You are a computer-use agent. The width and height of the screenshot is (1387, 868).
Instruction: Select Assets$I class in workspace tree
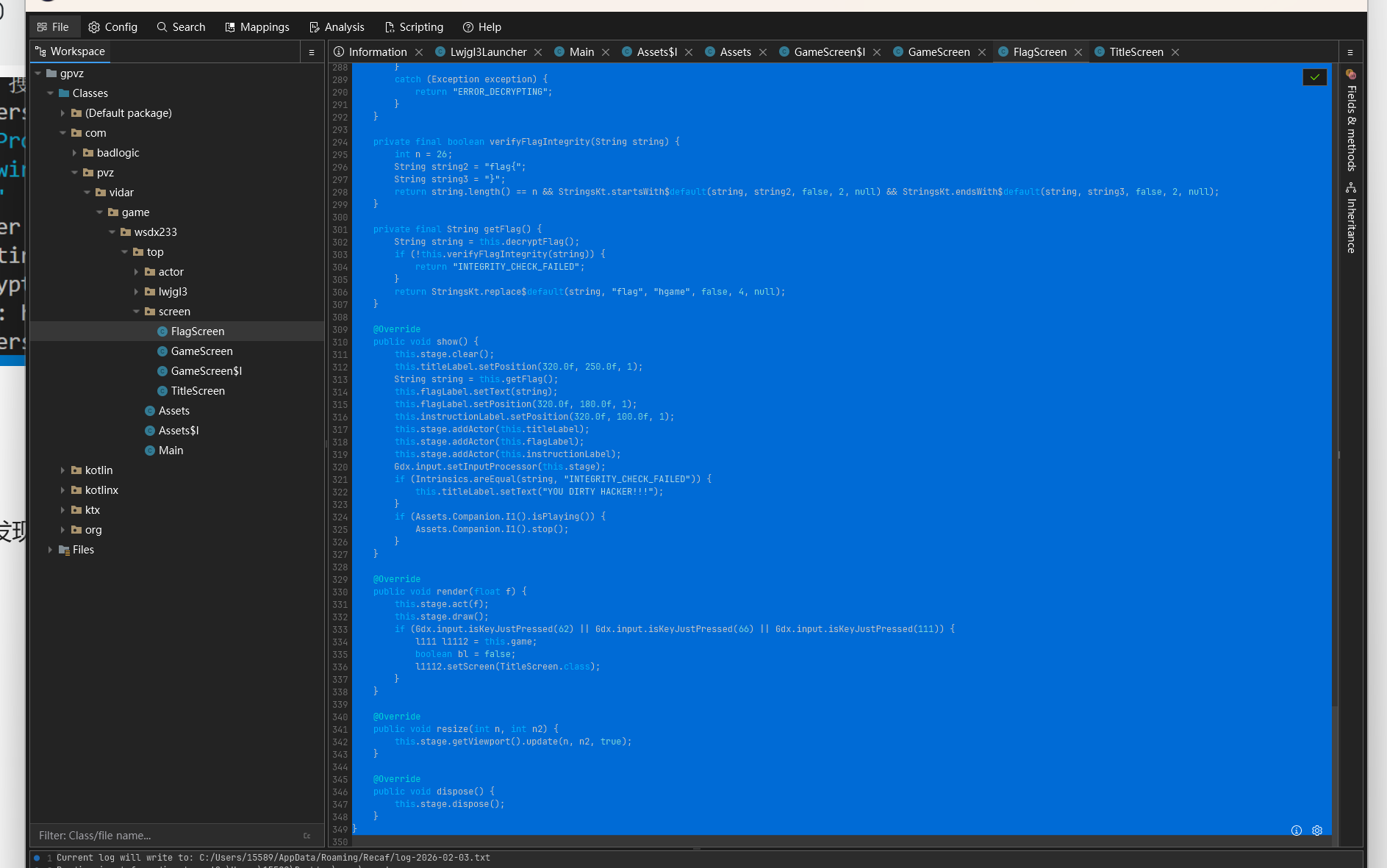tap(179, 431)
